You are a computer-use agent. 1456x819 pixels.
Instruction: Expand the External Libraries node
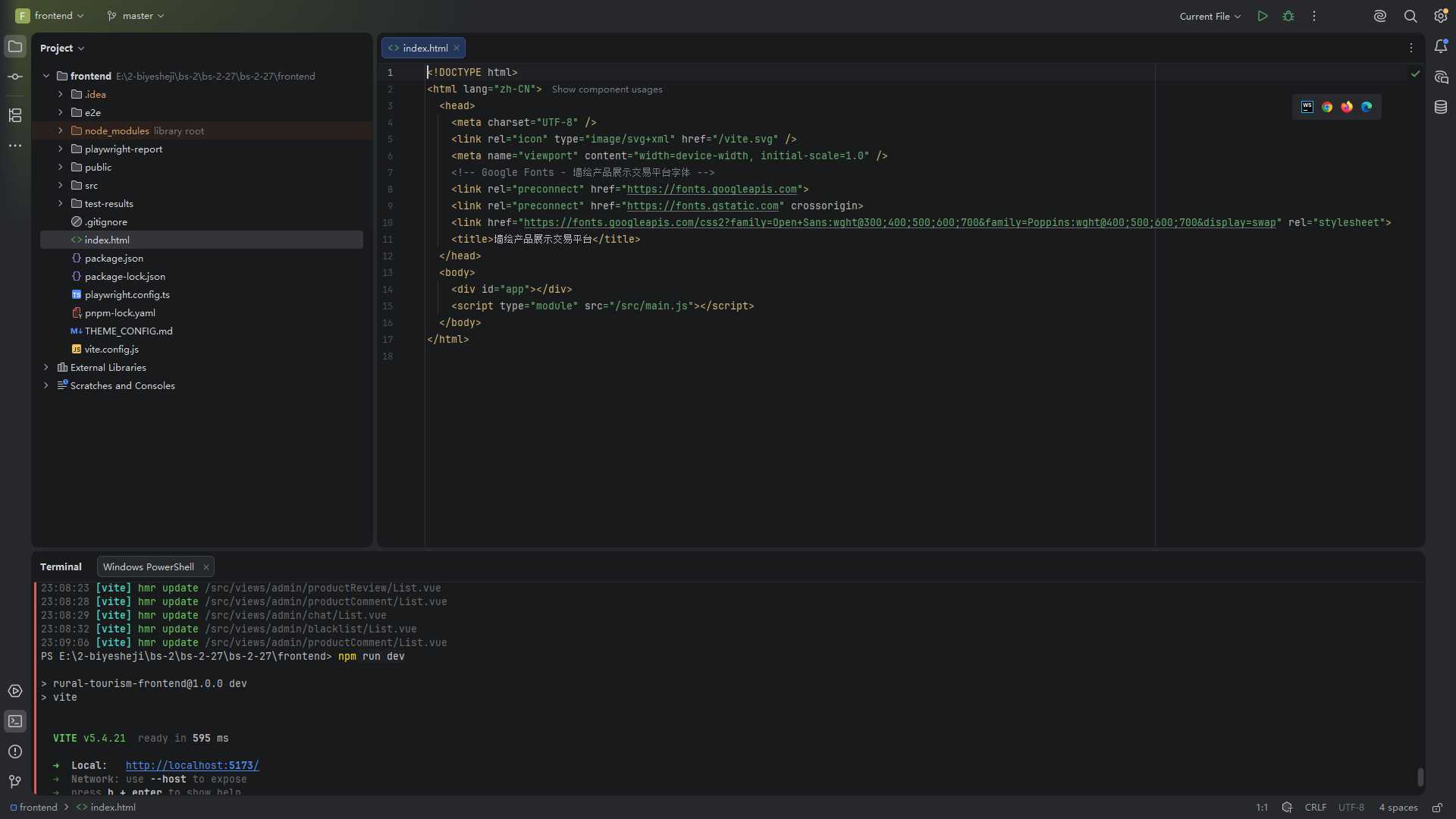click(x=46, y=367)
